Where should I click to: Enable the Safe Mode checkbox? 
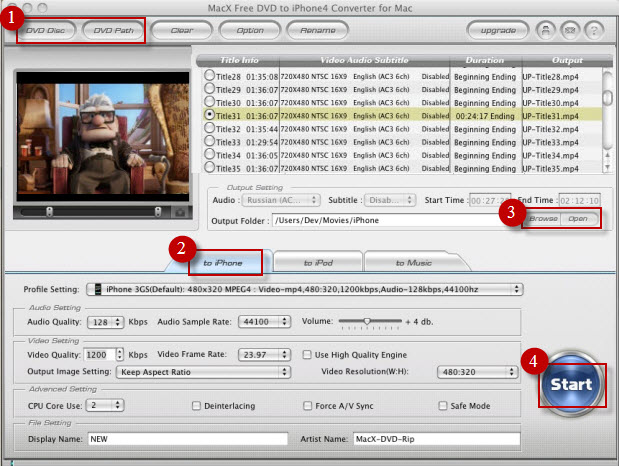click(x=443, y=406)
